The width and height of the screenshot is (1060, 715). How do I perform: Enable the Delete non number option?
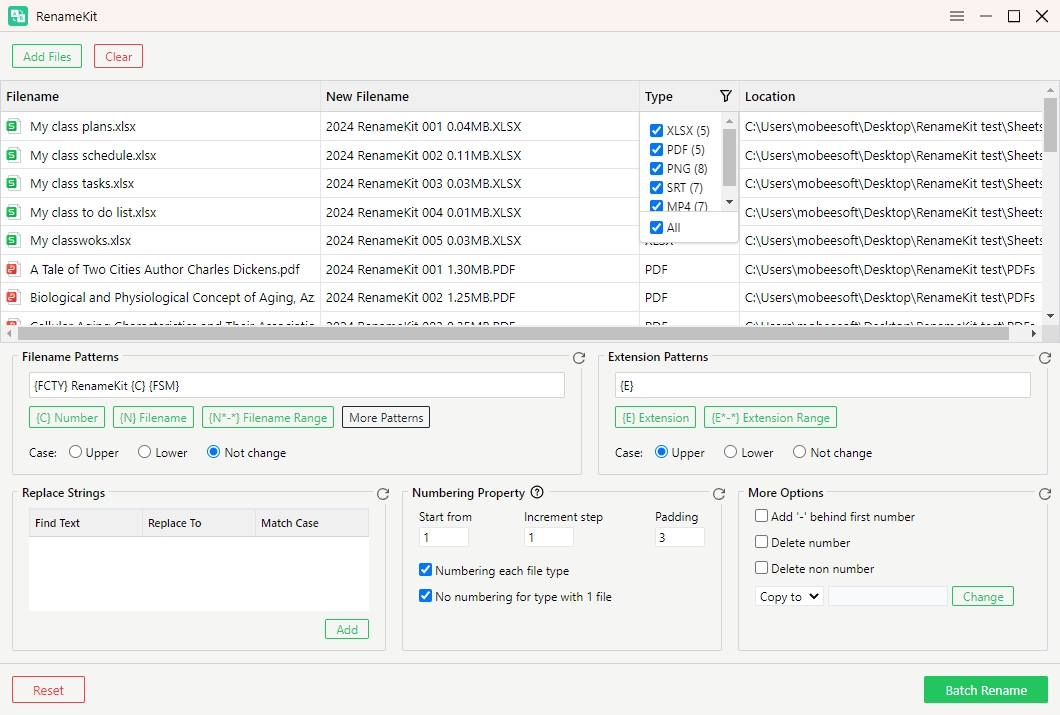[762, 568]
